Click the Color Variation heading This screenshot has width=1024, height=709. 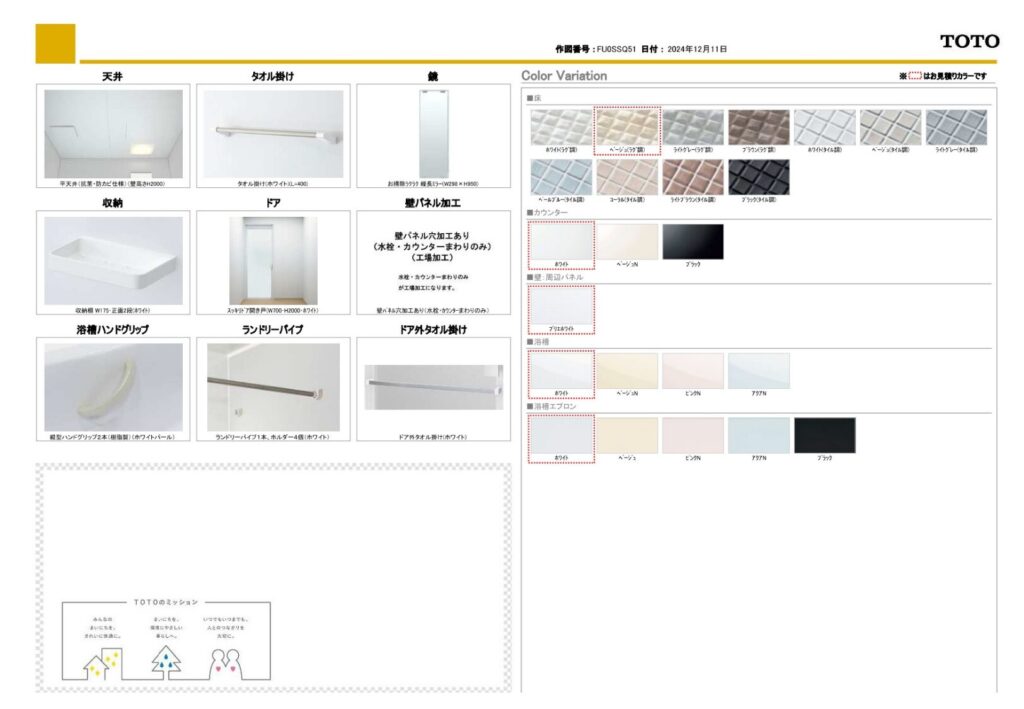tap(564, 76)
